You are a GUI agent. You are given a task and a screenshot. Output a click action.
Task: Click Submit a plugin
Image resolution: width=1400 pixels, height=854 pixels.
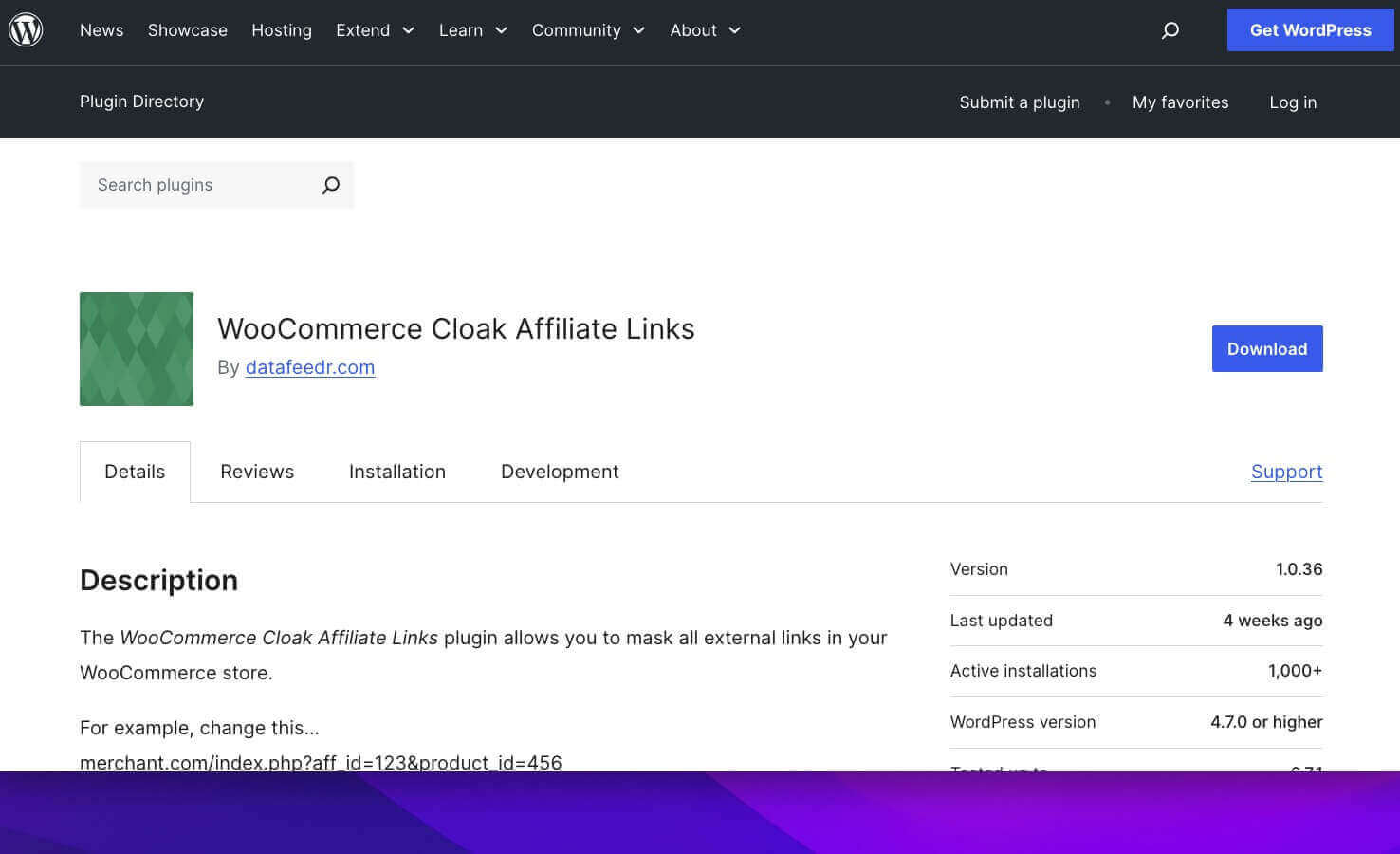pyautogui.click(x=1019, y=102)
